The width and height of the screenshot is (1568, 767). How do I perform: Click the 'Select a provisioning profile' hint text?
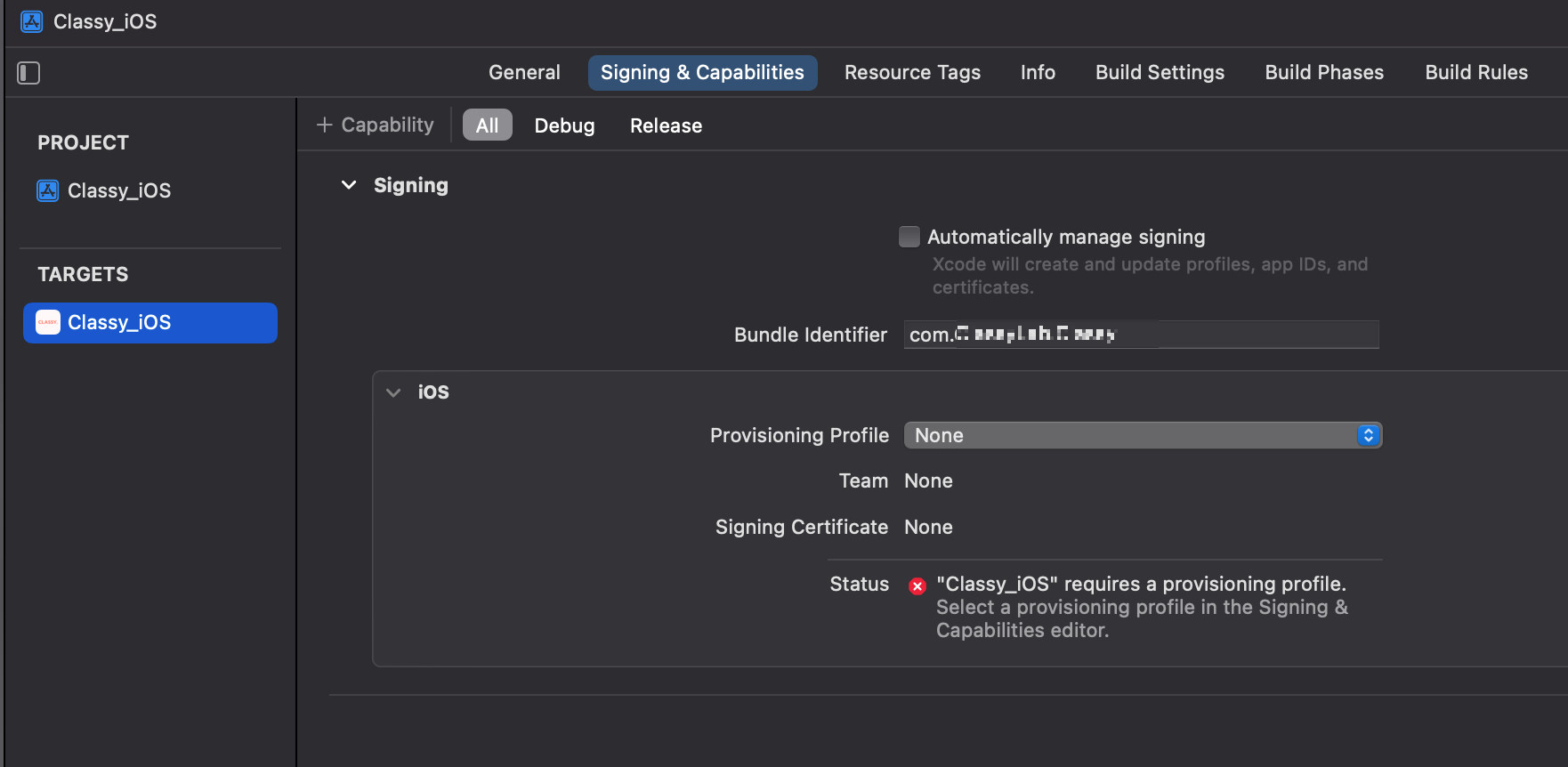click(x=1142, y=618)
